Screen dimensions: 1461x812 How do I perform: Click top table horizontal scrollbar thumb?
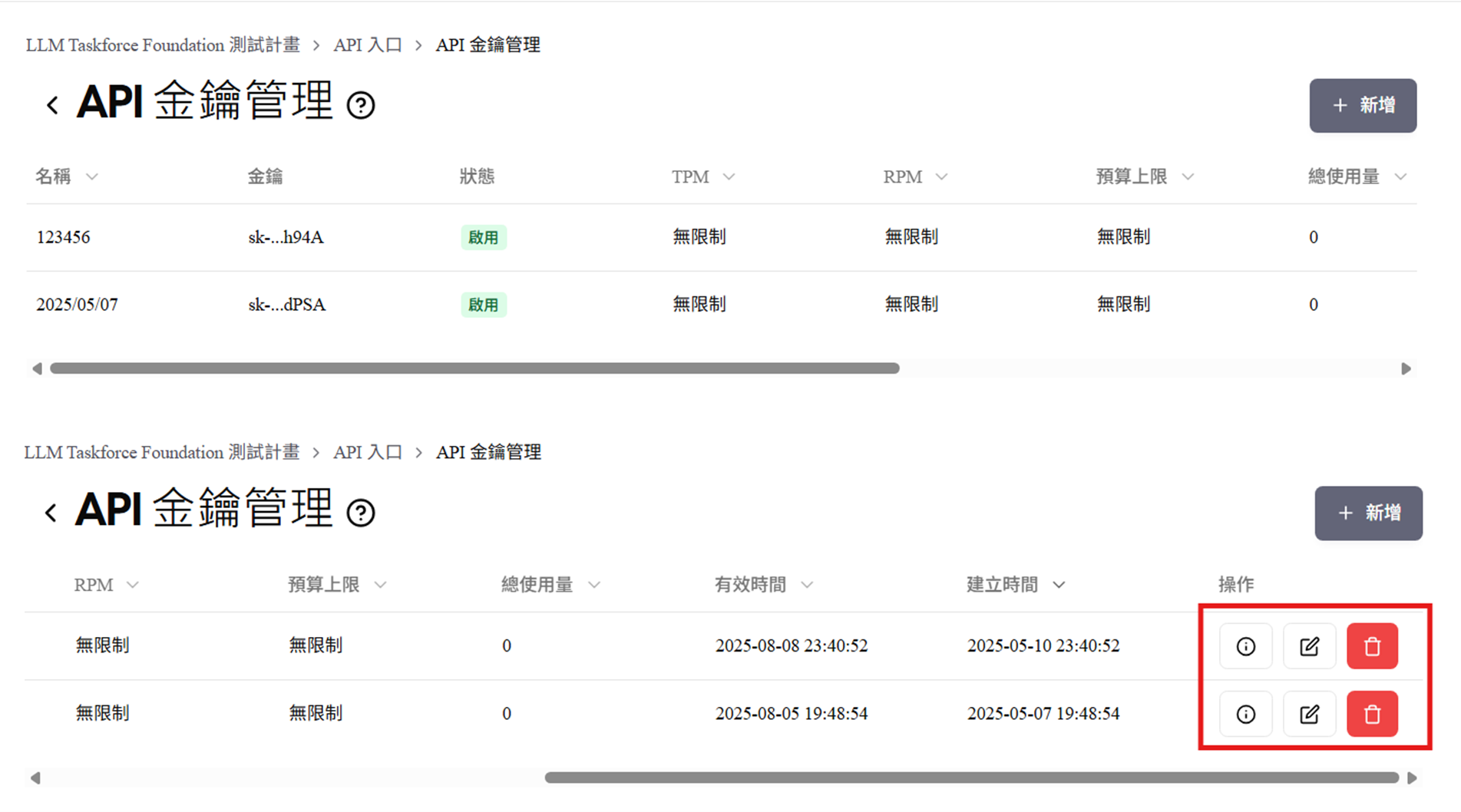point(474,368)
